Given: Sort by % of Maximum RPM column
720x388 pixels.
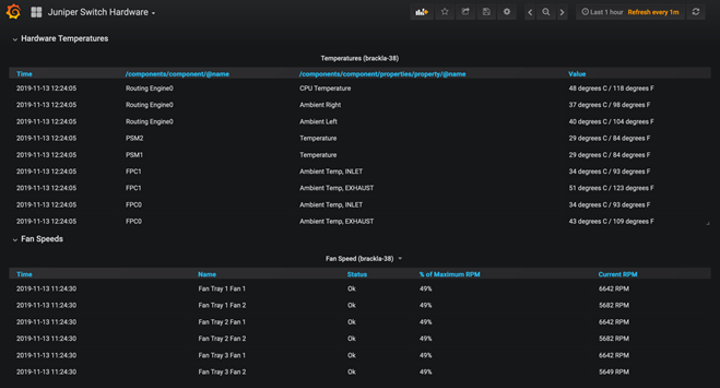Looking at the screenshot, I should click(x=450, y=275).
